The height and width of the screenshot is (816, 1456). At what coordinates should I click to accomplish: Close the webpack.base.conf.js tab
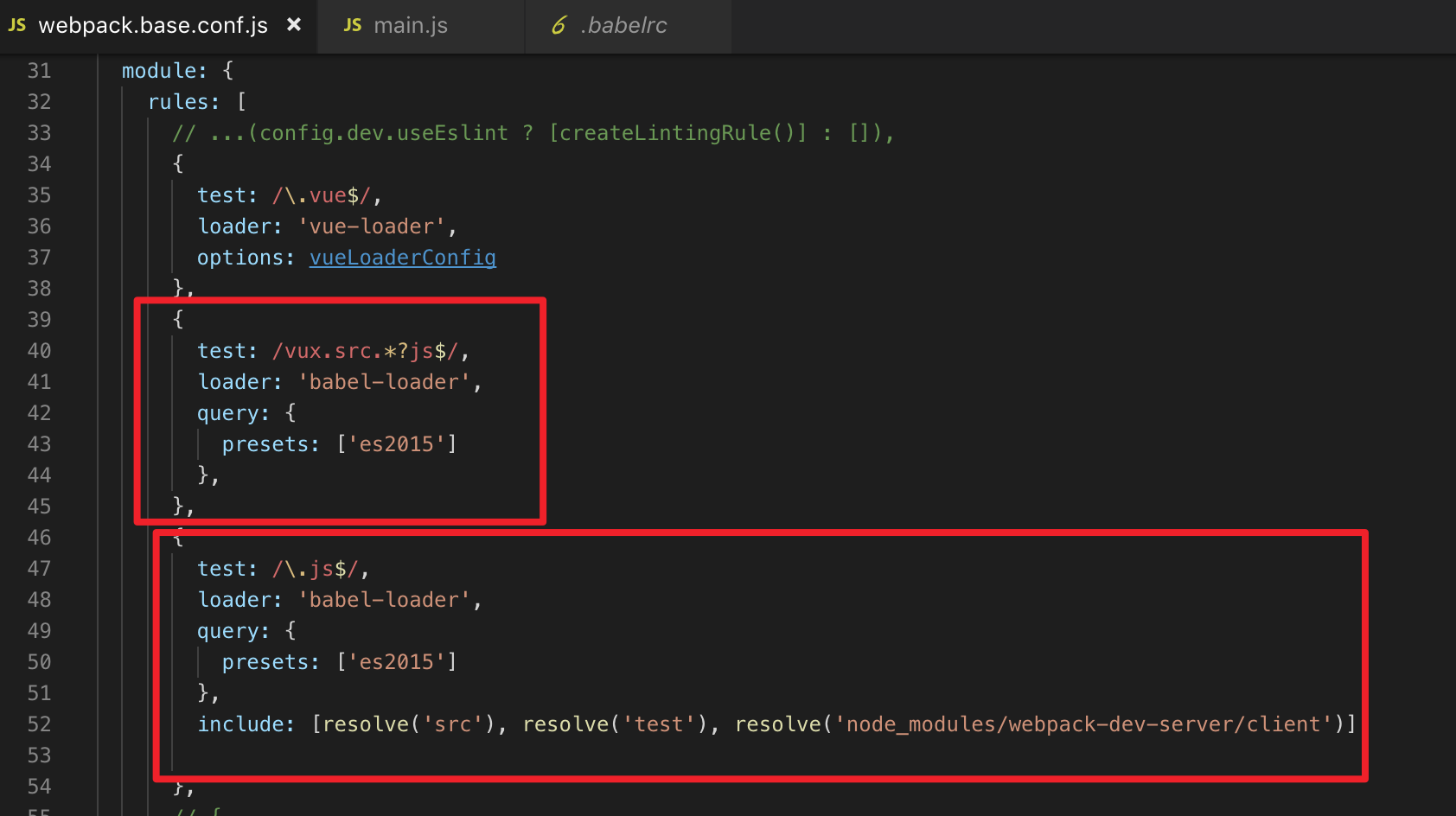(294, 25)
